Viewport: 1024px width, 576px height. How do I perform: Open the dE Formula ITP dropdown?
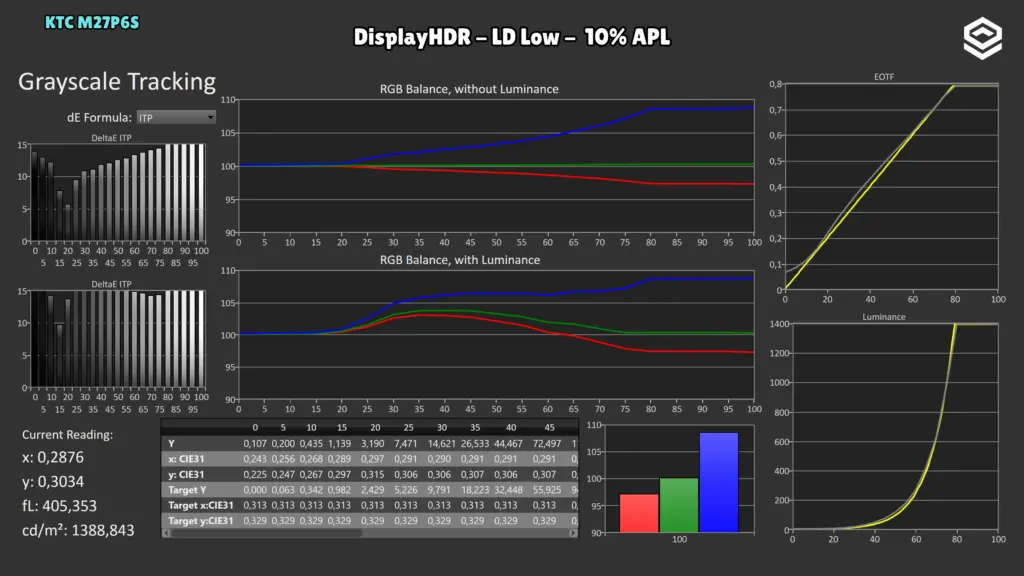coord(176,118)
